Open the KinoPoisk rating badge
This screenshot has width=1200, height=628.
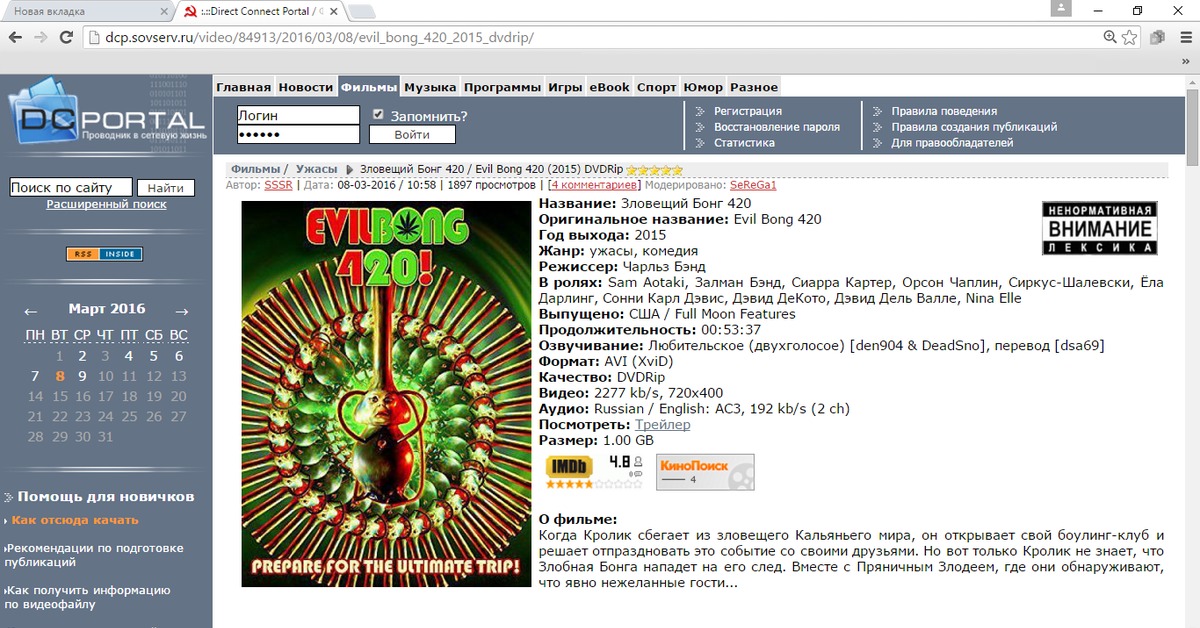pyautogui.click(x=705, y=472)
